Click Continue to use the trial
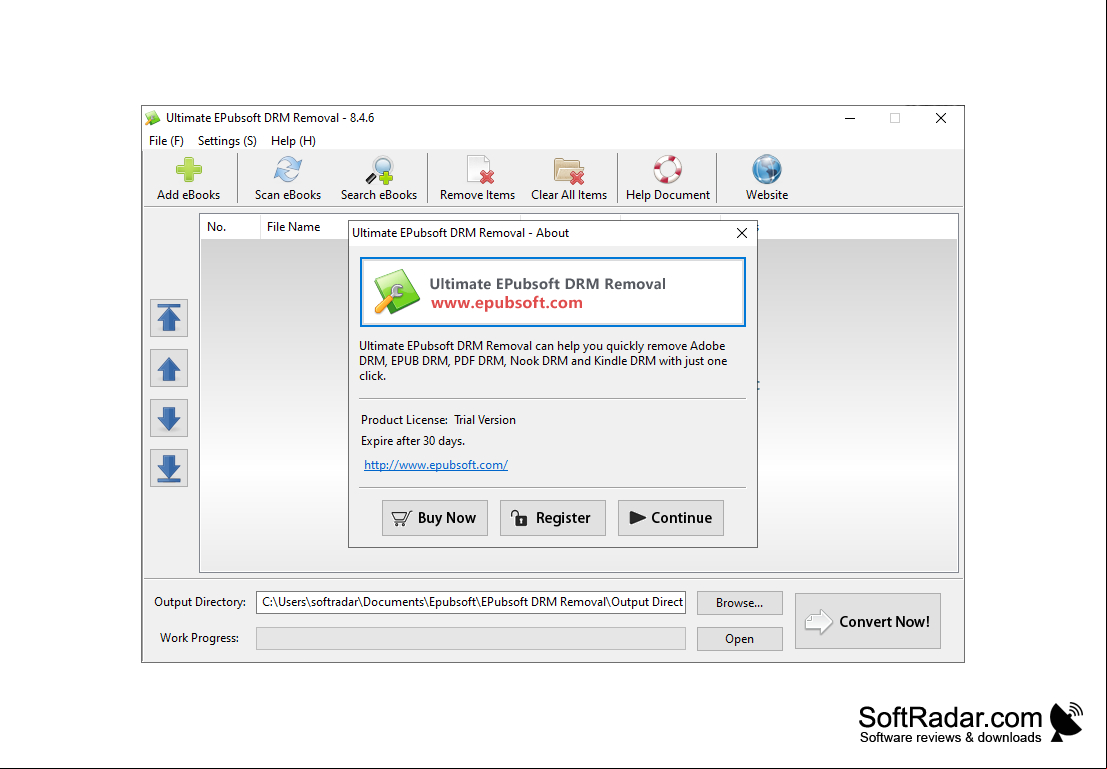Viewport: 1107px width, 769px height. pyautogui.click(x=671, y=518)
